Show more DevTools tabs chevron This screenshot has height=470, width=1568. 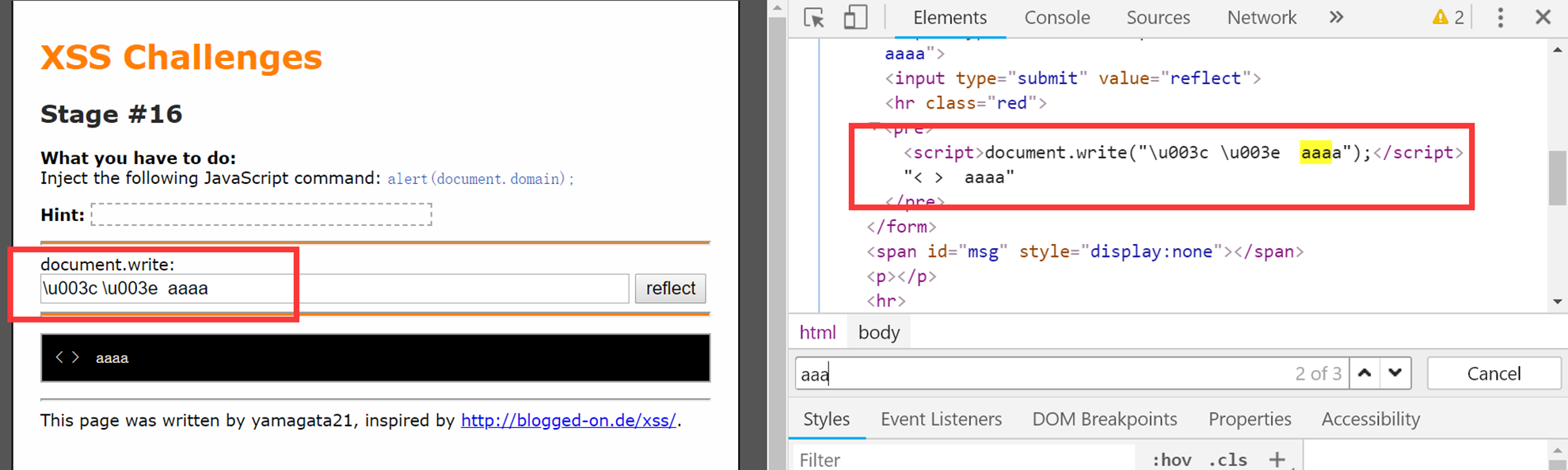[1336, 17]
